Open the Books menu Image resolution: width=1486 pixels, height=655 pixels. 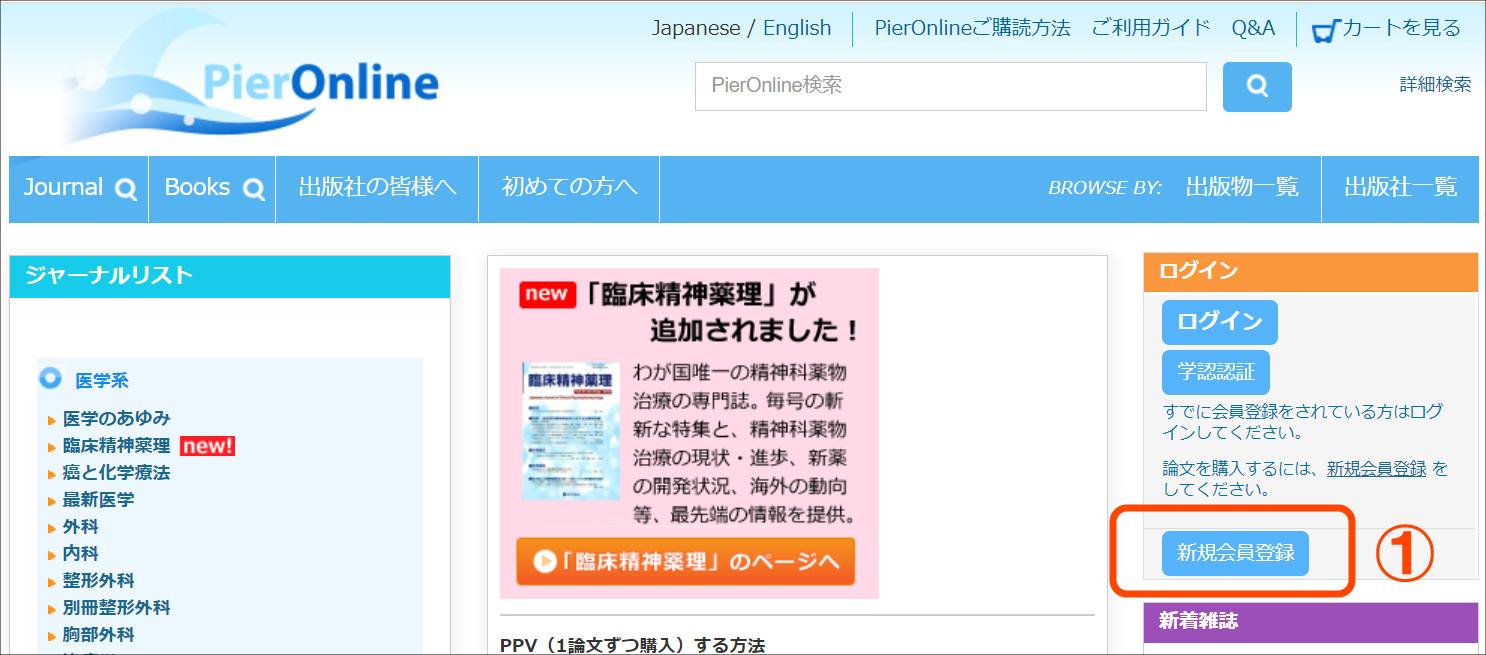click(212, 188)
